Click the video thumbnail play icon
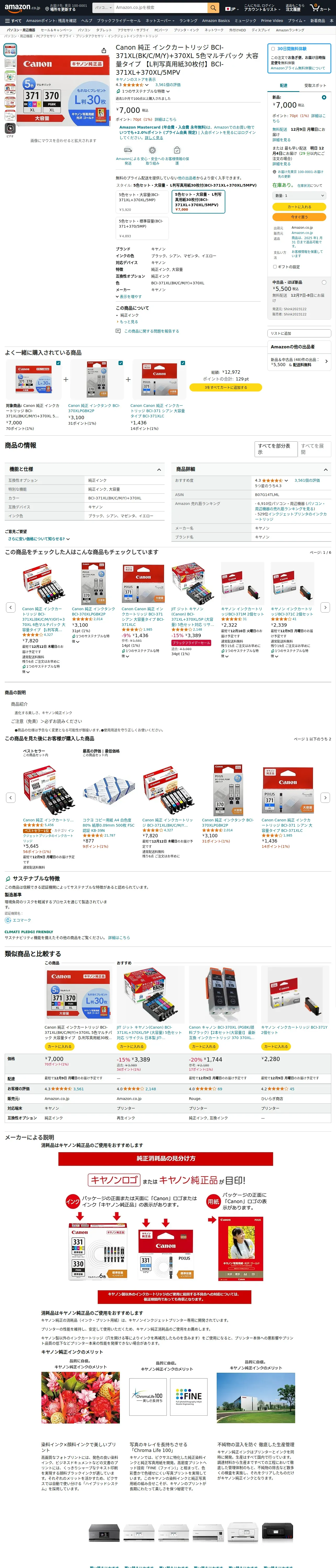 [x=10, y=128]
